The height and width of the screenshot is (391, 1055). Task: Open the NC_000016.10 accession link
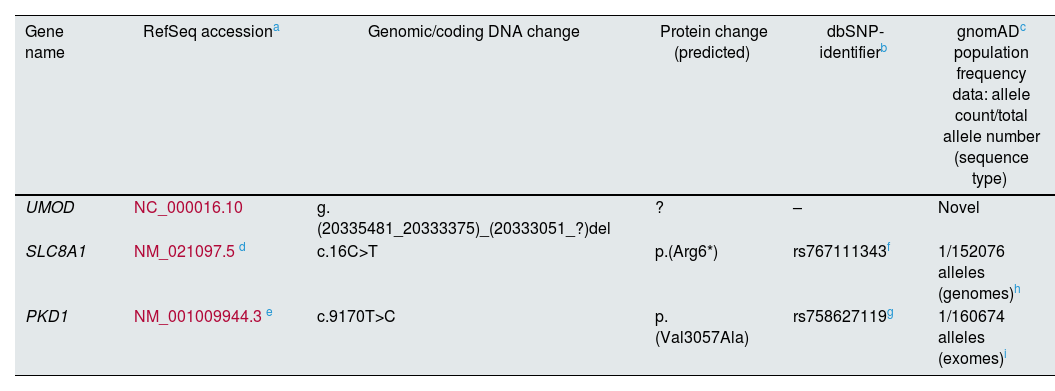pyautogui.click(x=188, y=208)
